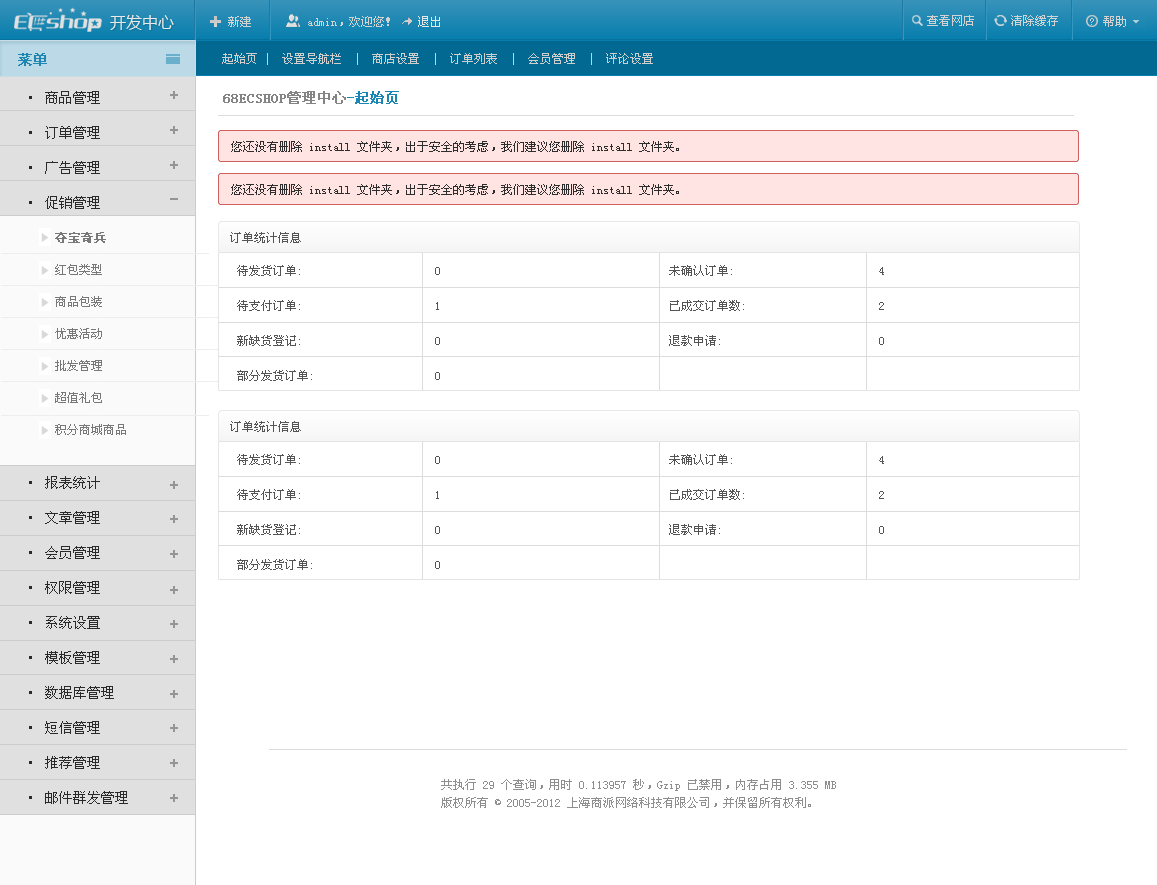The width and height of the screenshot is (1157, 885).
Task: Expand the 订单管理 sidebar section
Action: click(x=173, y=131)
